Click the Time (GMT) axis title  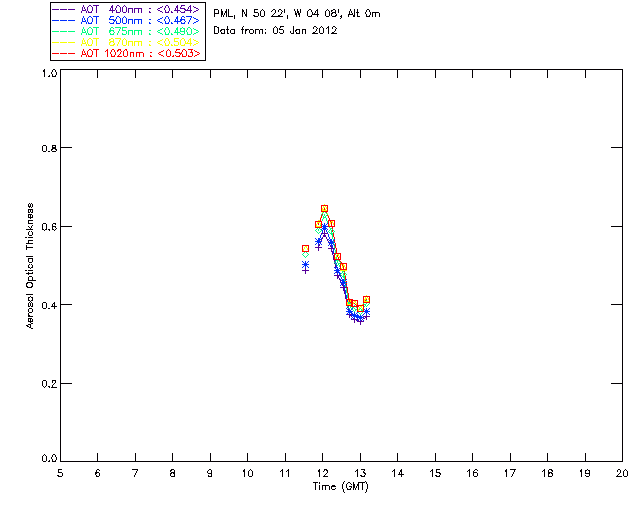[340, 487]
